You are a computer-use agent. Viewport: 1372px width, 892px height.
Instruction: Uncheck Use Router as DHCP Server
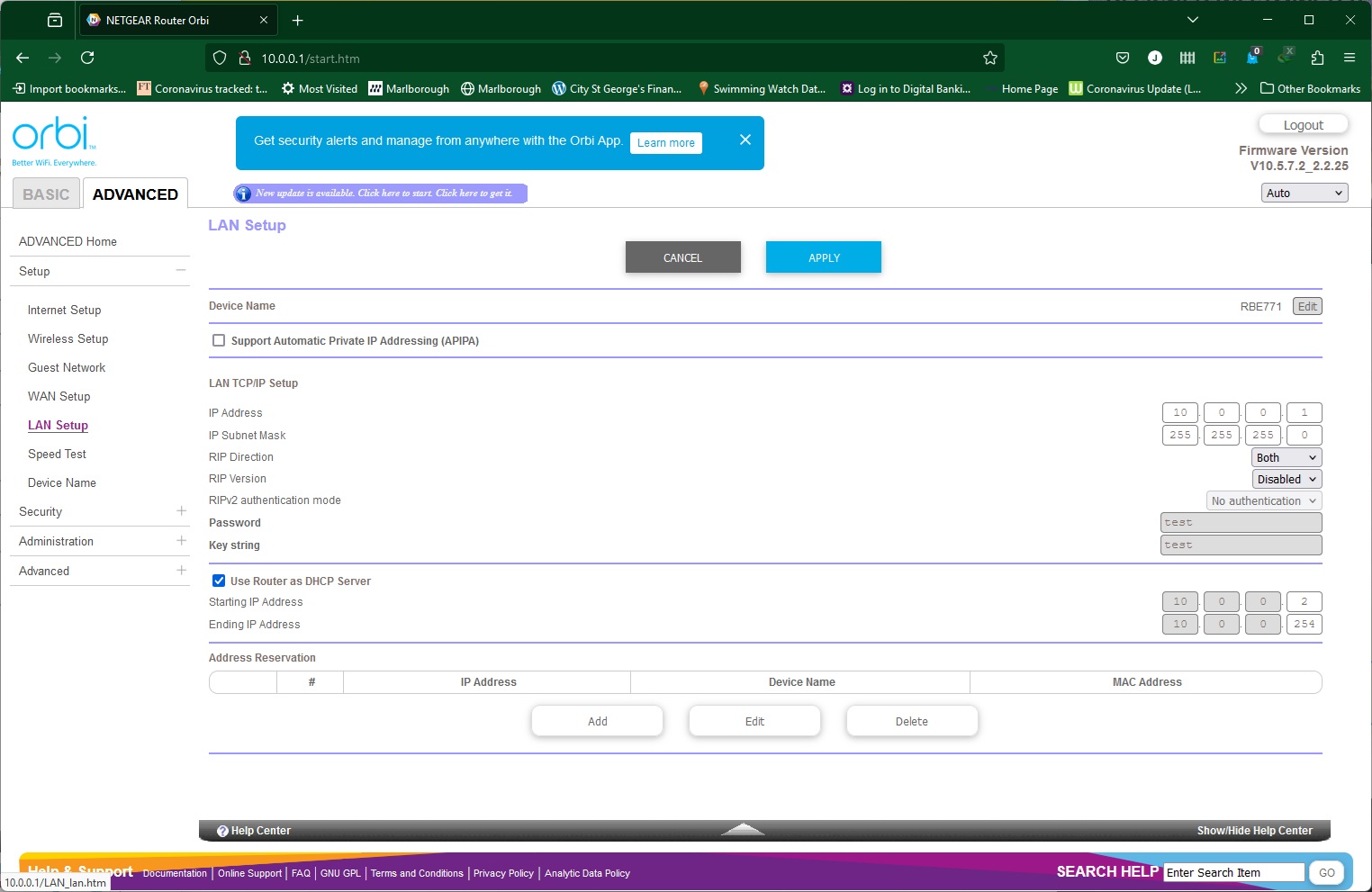[x=219, y=581]
